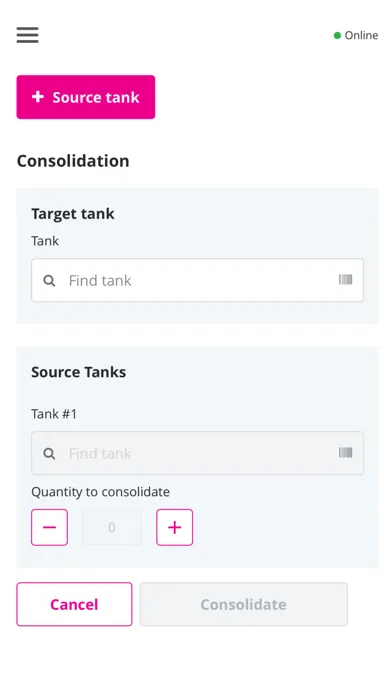
Task: Click the search icon in Target tank field
Action: (49, 281)
